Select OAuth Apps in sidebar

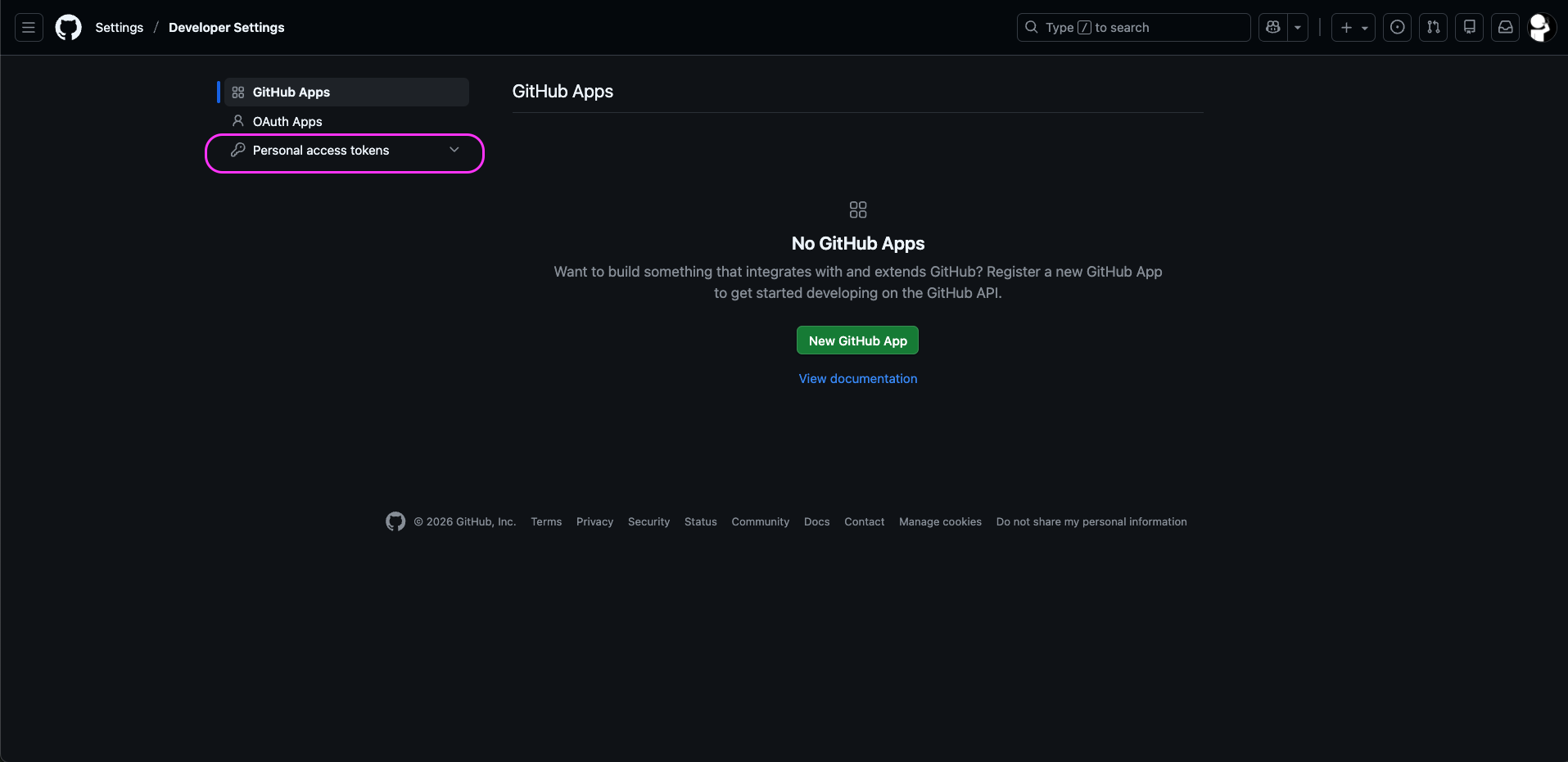287,122
